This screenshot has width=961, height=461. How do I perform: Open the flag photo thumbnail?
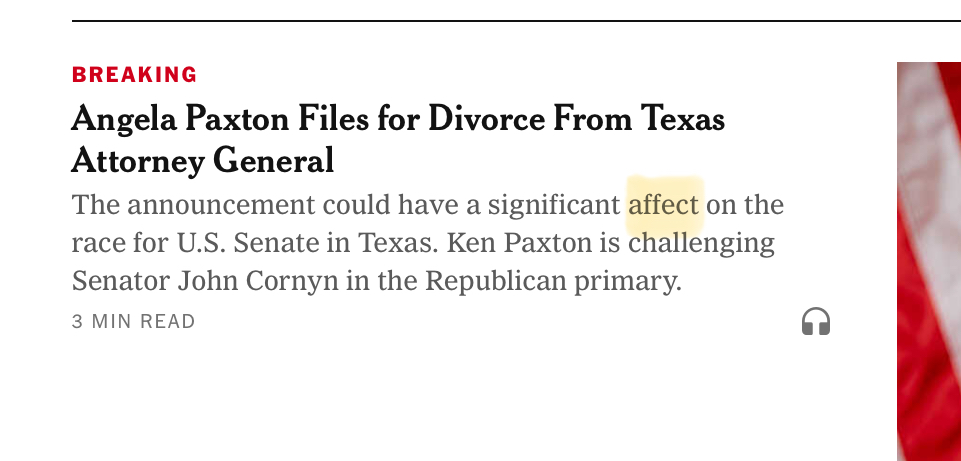tap(928, 260)
